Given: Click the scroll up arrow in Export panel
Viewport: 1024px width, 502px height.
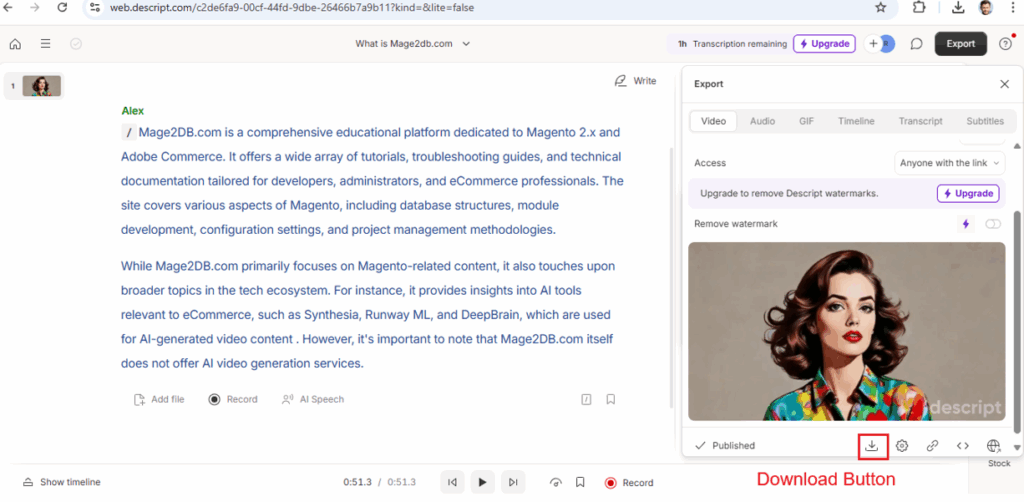Looking at the screenshot, I should click(x=1017, y=145).
